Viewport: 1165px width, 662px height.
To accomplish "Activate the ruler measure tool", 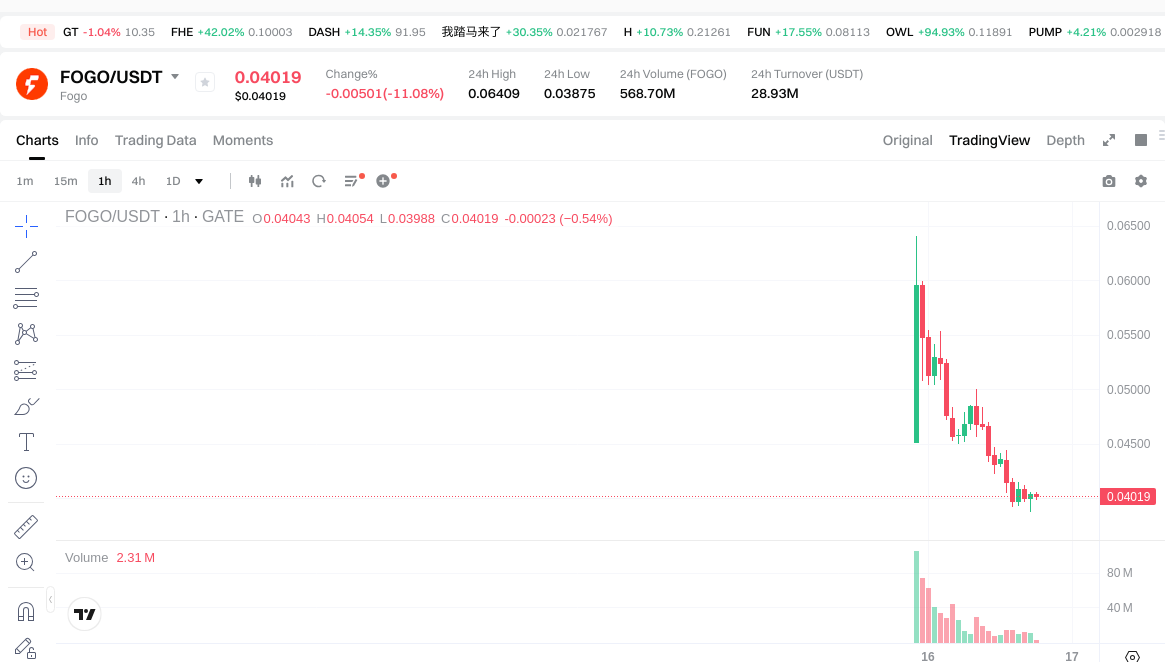I will coord(25,525).
